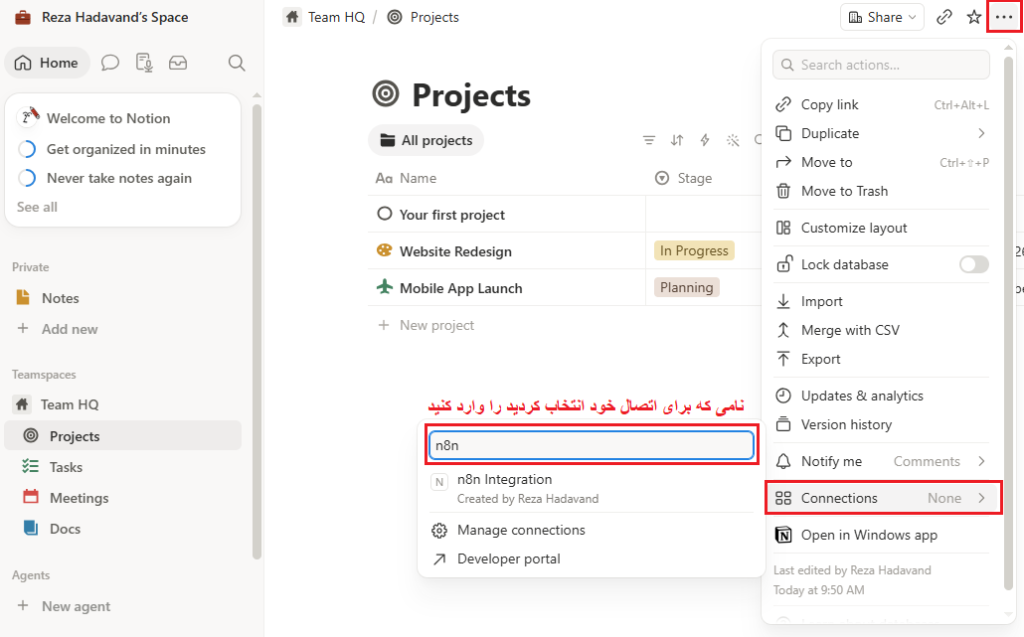
Task: Open Tasks page in sidebar
Action: 123,466
